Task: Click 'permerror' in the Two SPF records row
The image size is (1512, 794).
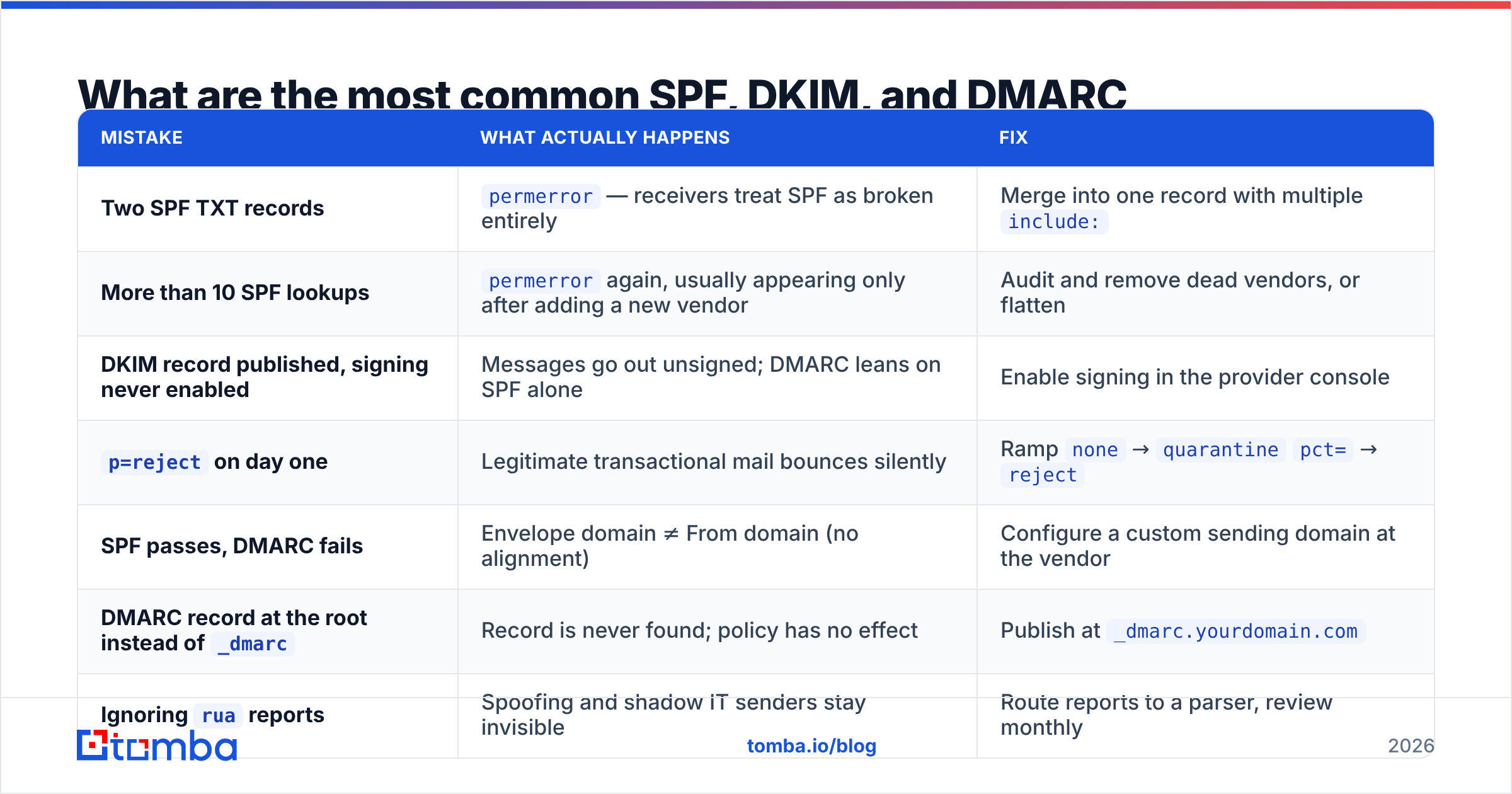Action: (541, 196)
